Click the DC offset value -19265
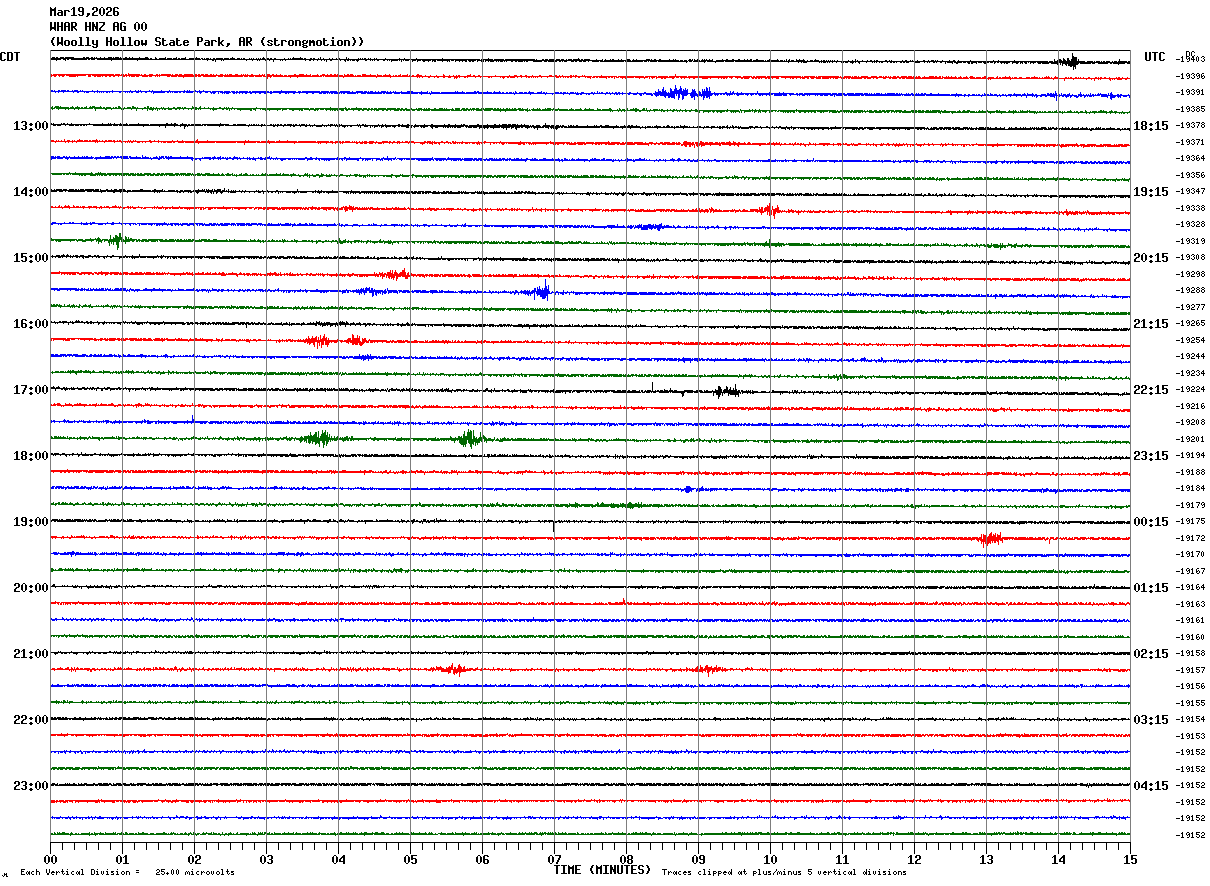The image size is (1210, 886). 1190,323
